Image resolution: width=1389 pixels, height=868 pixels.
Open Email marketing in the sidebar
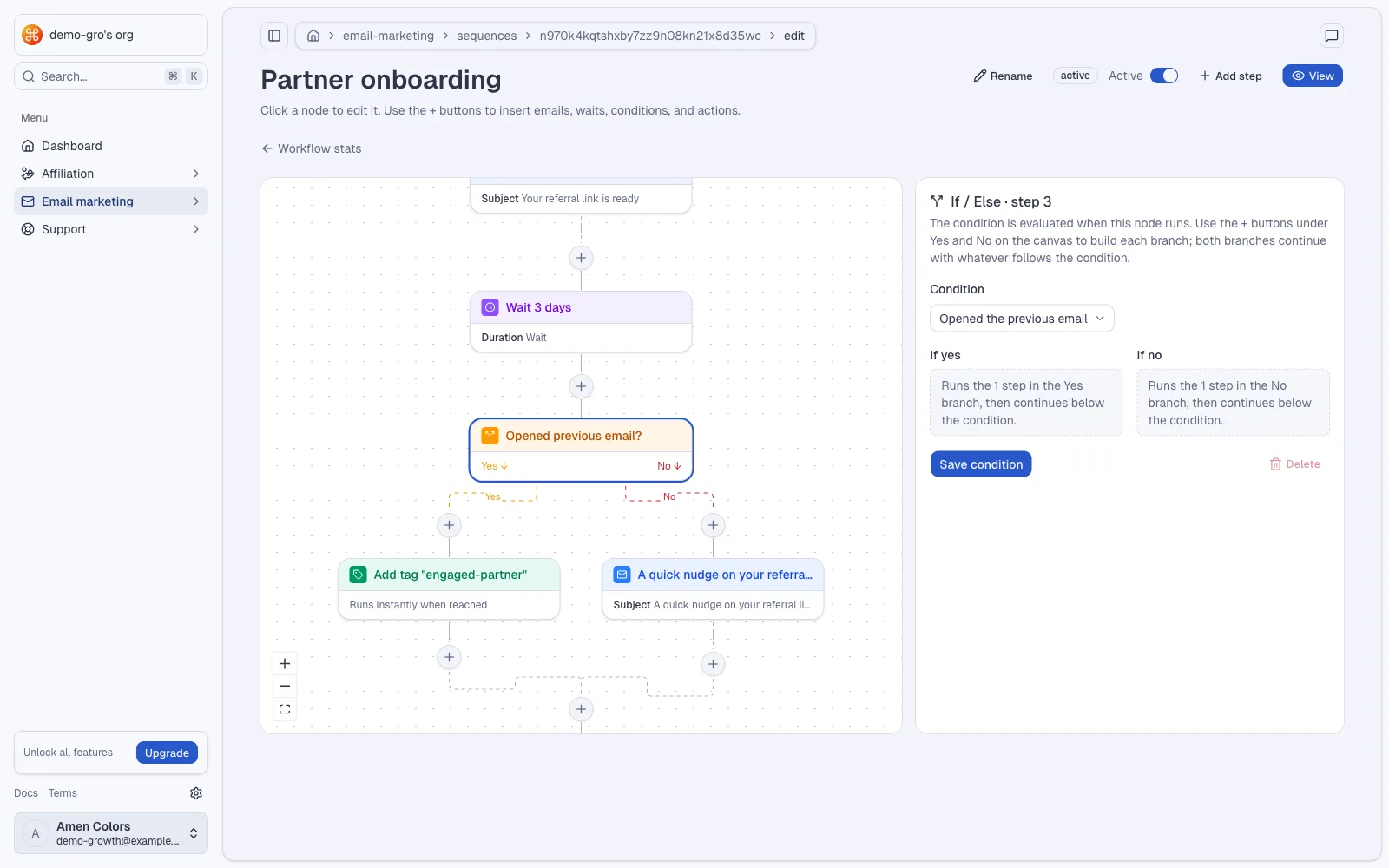coord(111,201)
